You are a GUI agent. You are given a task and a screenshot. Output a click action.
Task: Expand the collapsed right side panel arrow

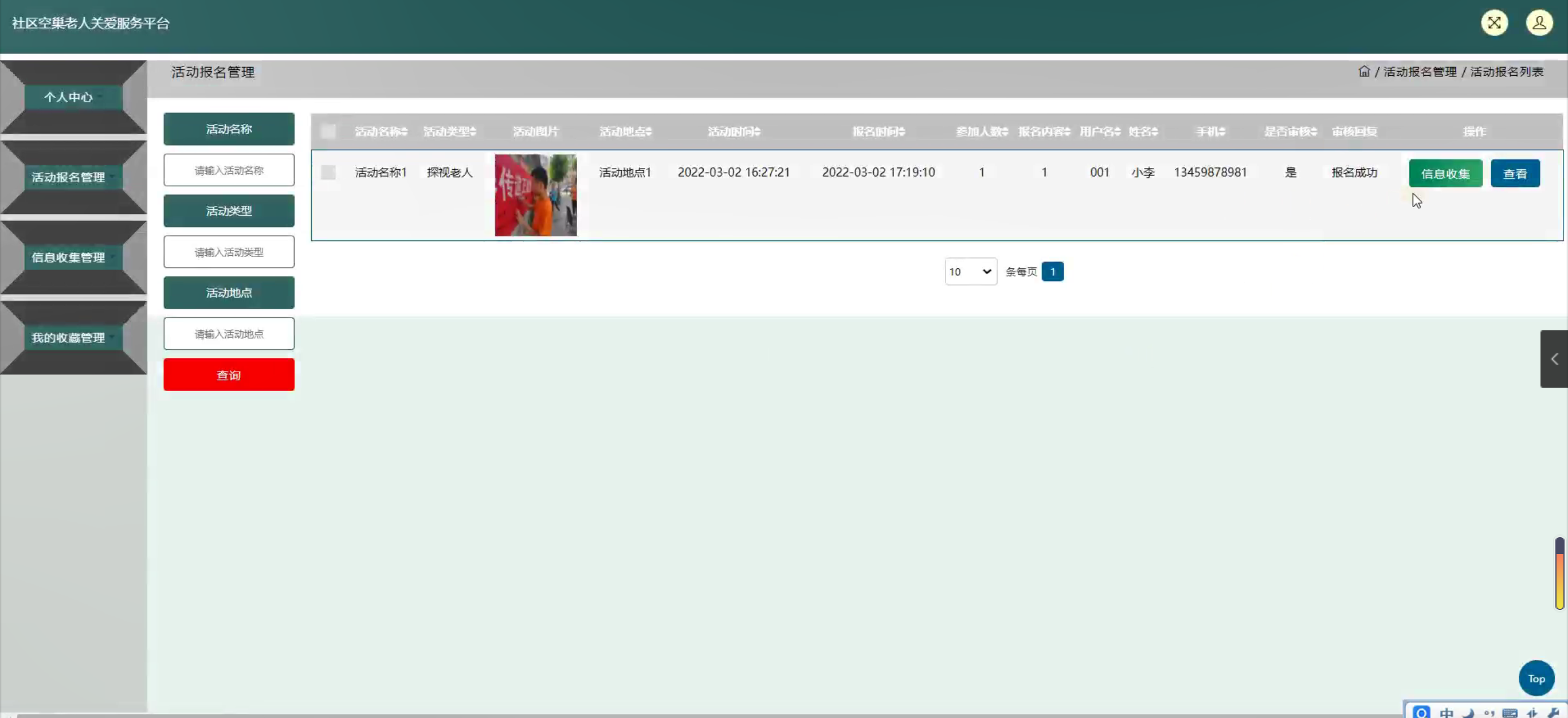click(1554, 358)
